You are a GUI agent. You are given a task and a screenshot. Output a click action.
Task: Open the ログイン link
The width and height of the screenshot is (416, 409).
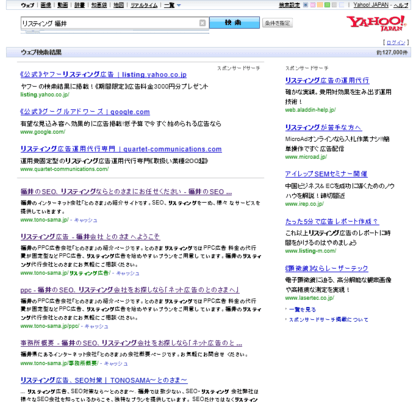(x=396, y=43)
